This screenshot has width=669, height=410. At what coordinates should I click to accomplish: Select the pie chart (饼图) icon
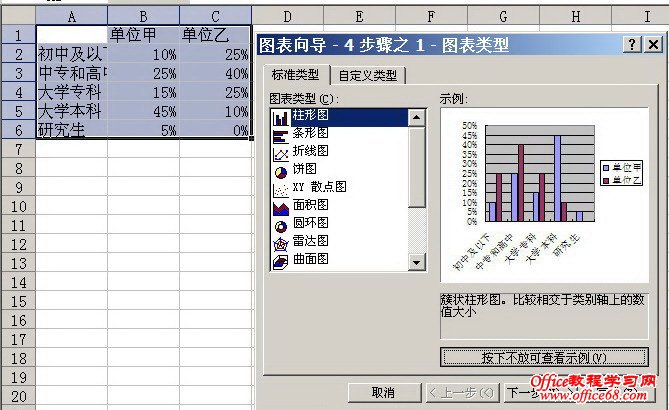[281, 172]
